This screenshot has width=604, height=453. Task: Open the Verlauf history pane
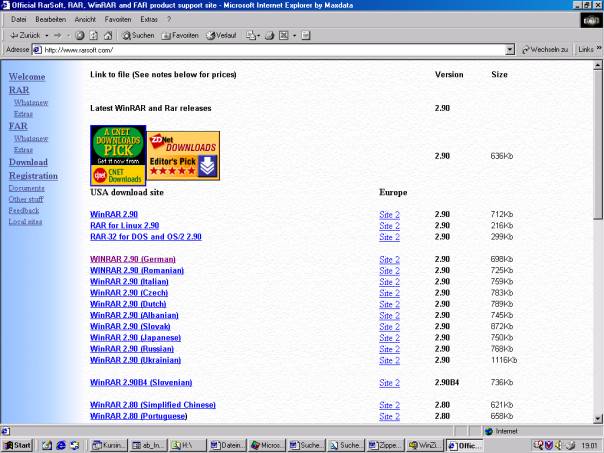[x=221, y=35]
